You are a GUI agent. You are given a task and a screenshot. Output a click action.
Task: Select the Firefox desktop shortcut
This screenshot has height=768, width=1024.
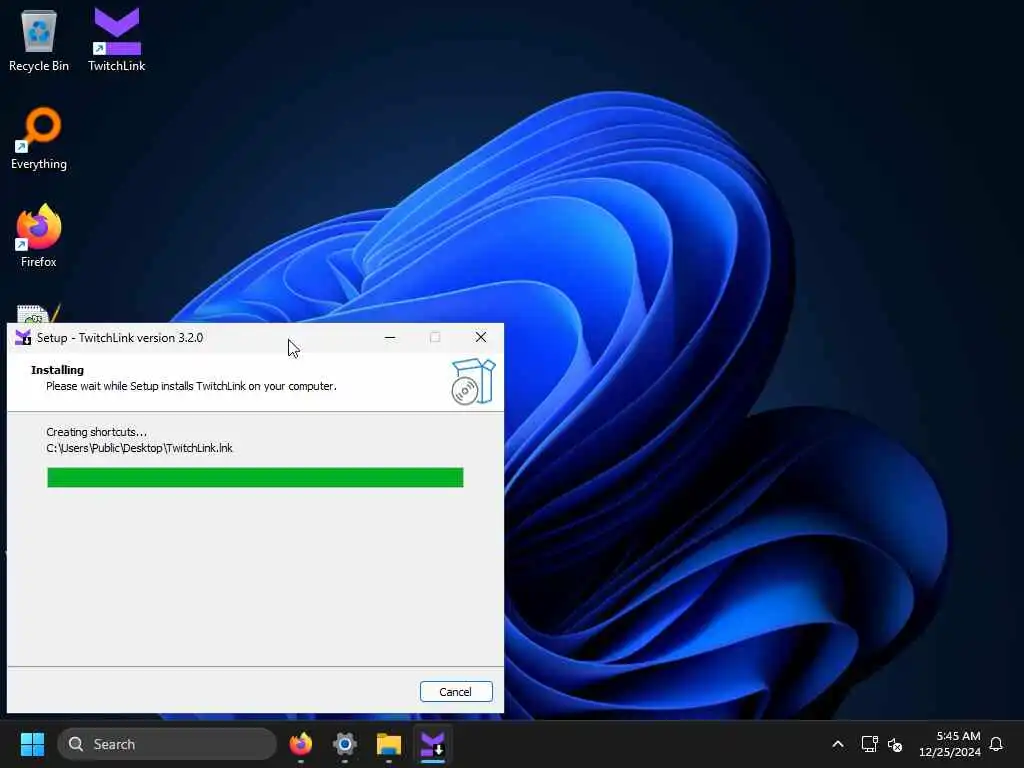[x=39, y=235]
